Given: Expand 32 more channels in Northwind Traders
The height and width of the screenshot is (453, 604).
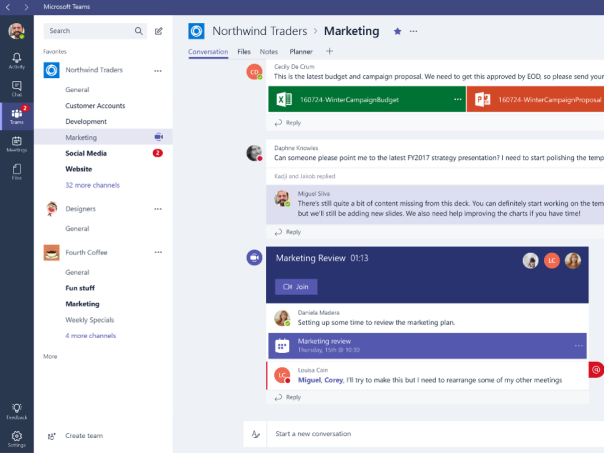Looking at the screenshot, I should [x=90, y=185].
